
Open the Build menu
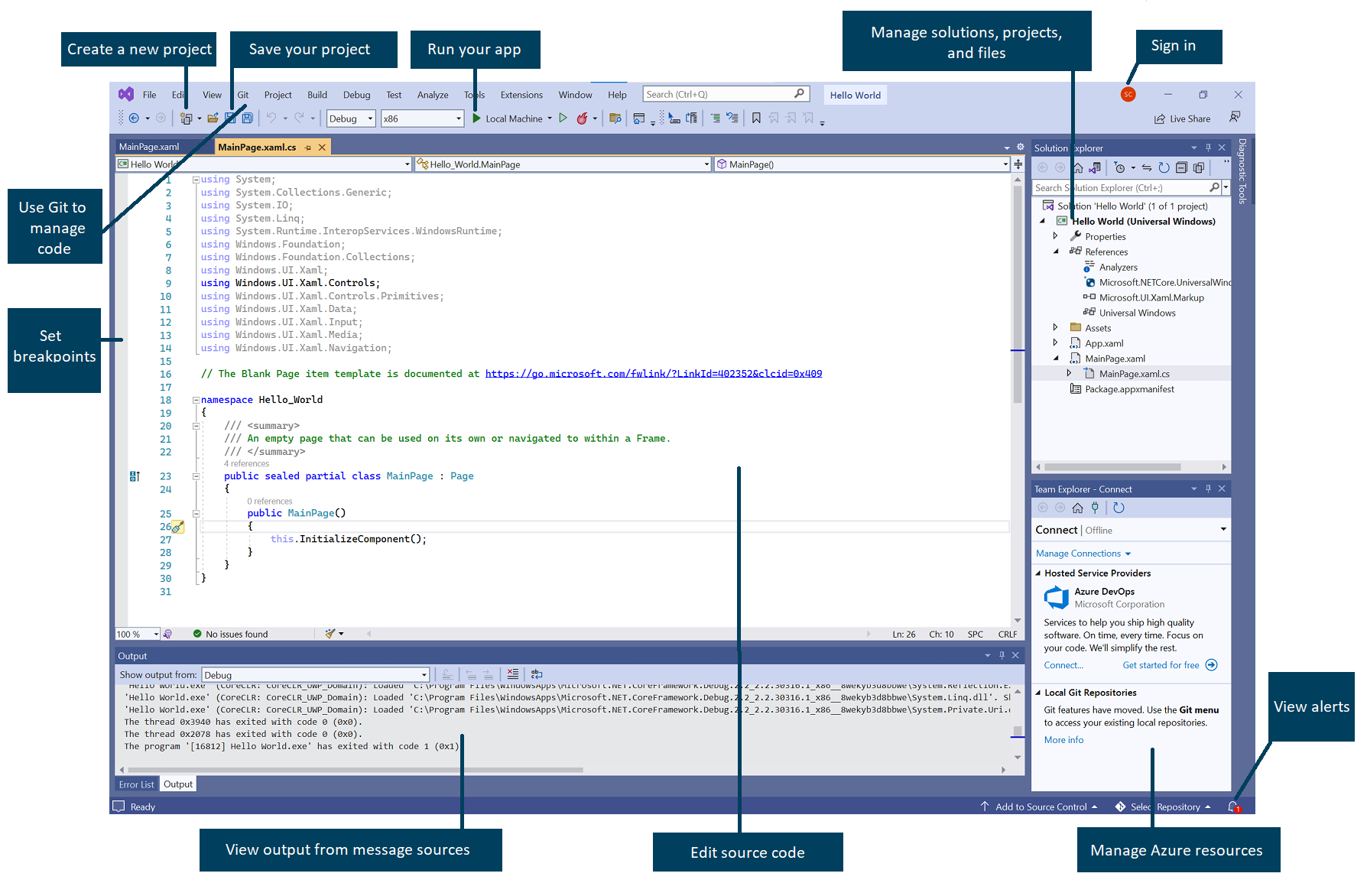tap(317, 95)
